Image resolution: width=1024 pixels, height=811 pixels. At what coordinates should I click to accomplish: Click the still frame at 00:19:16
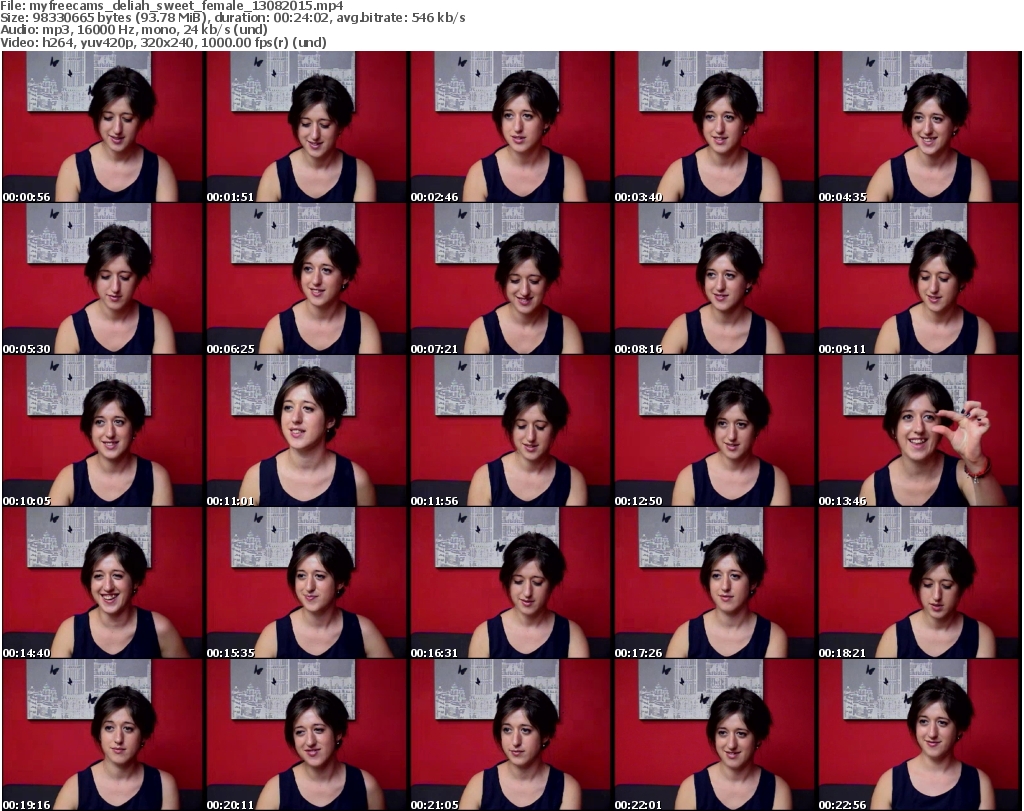(103, 735)
